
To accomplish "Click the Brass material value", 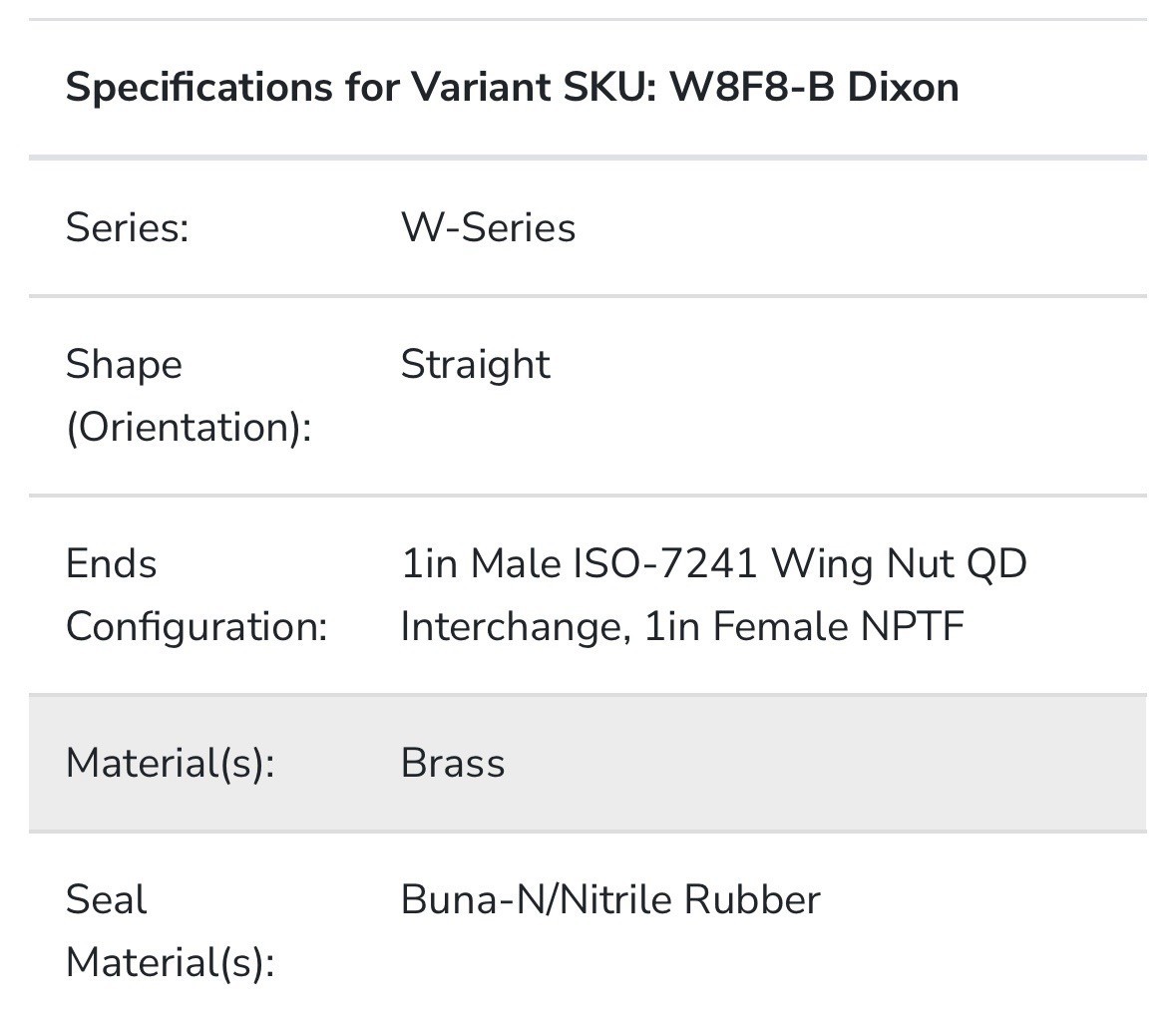I will [453, 763].
